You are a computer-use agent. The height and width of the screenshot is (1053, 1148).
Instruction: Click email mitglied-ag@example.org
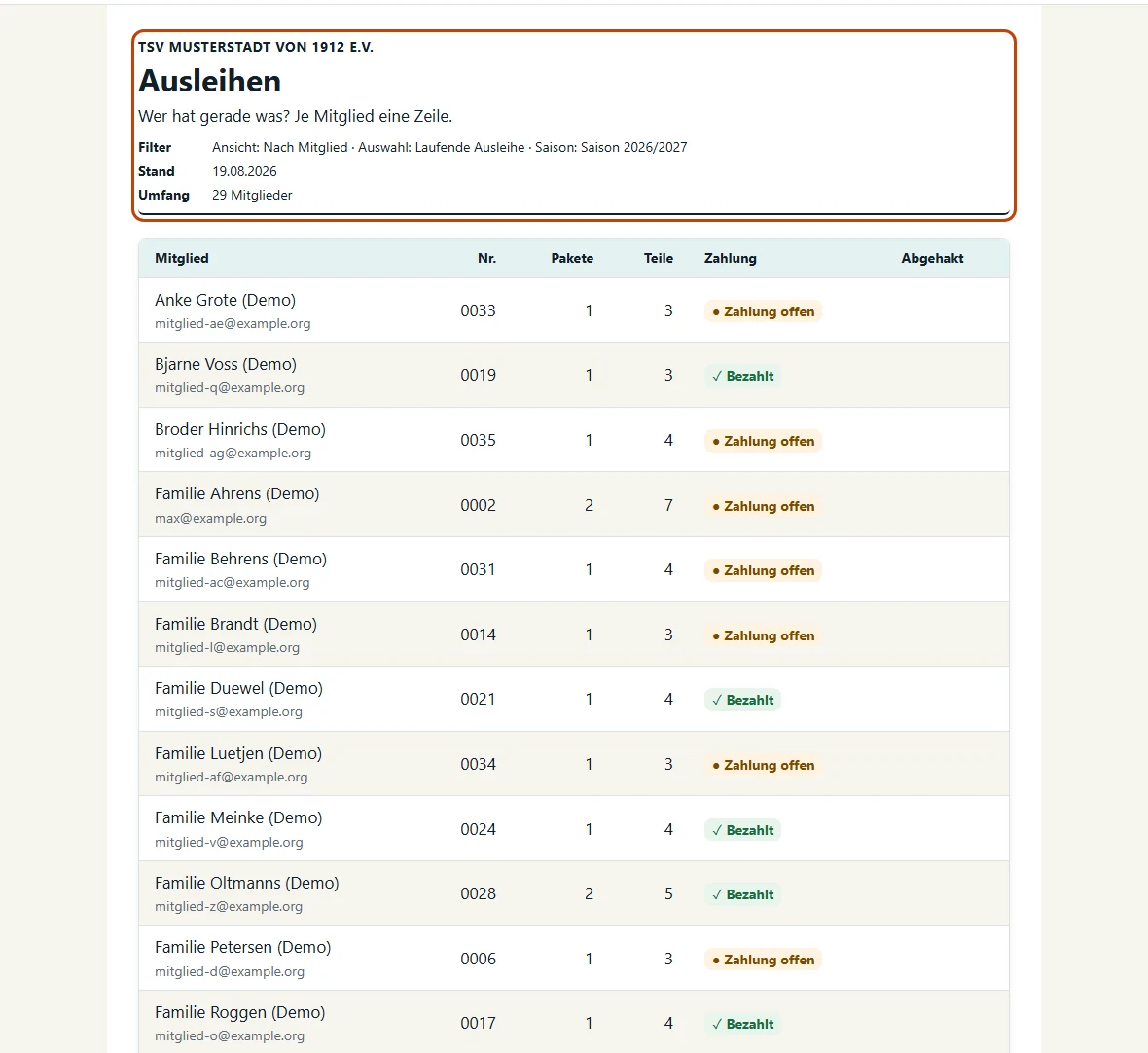coord(233,454)
